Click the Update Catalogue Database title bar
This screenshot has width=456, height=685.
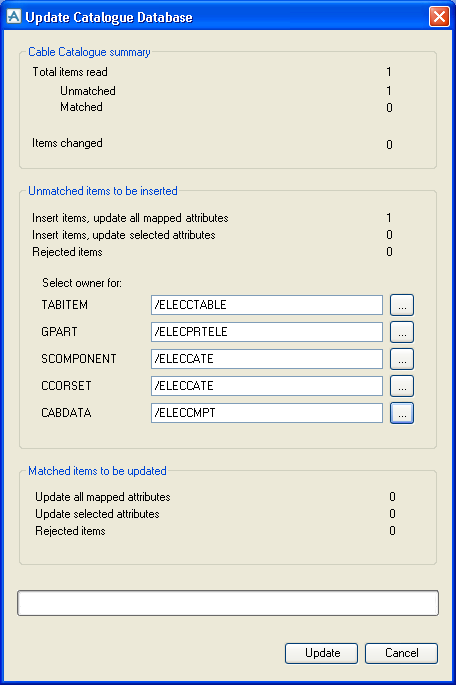(218, 17)
